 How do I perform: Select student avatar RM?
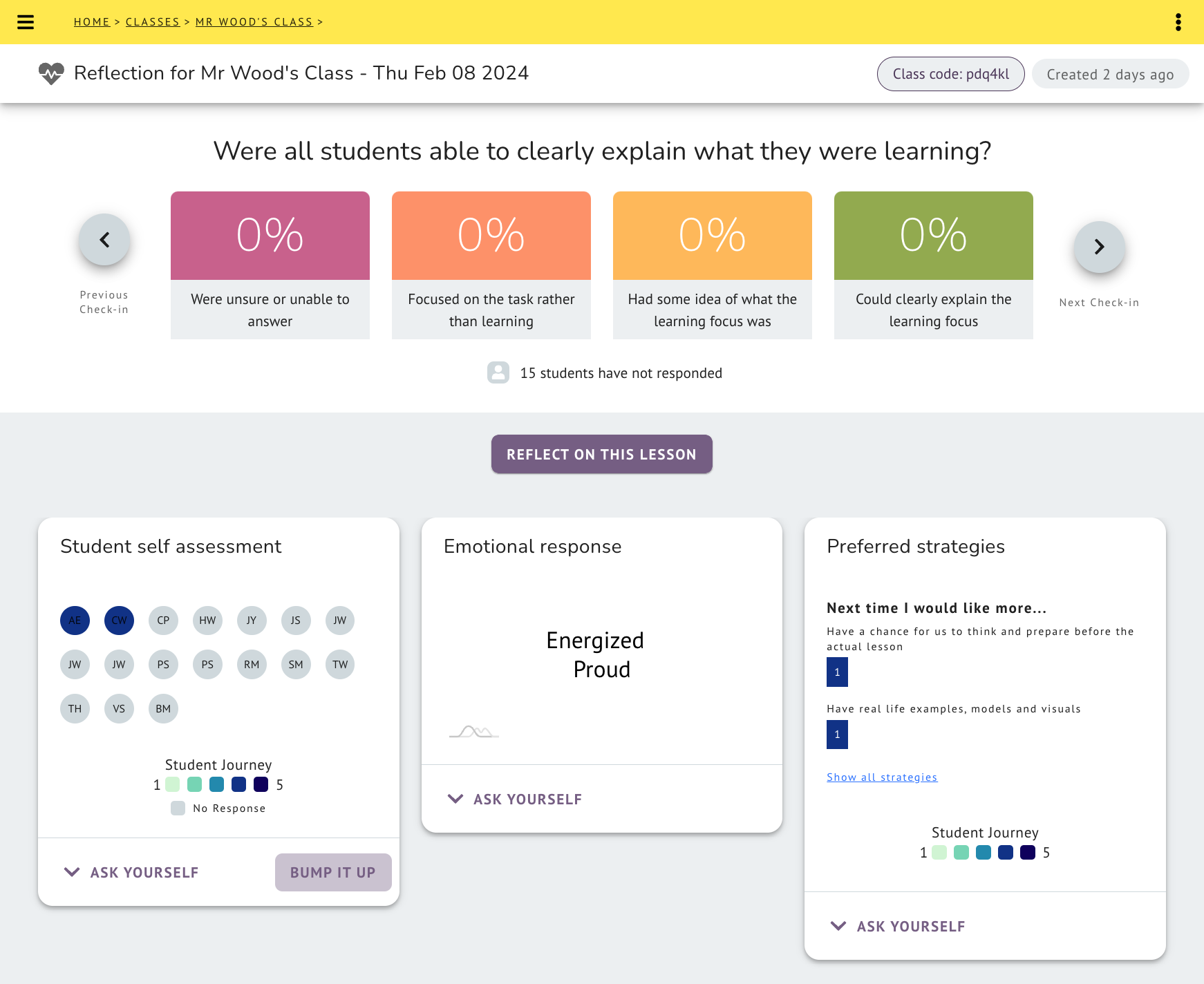click(x=252, y=665)
